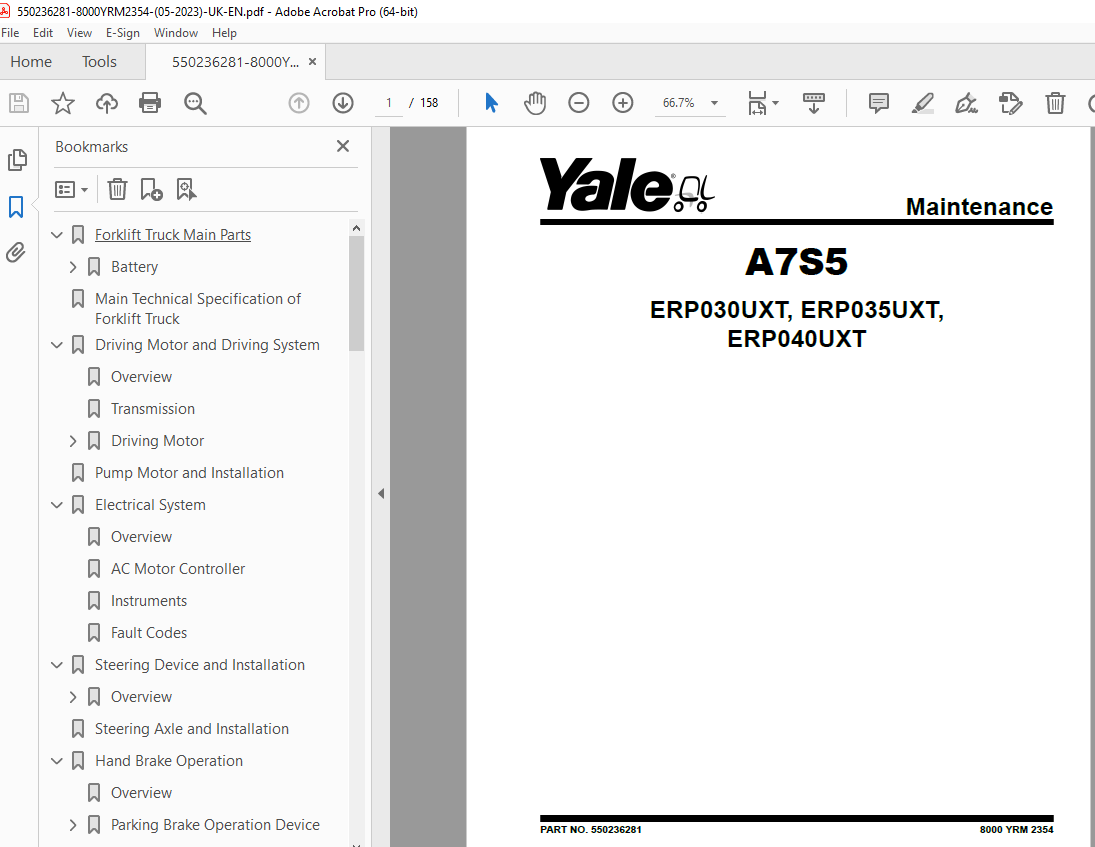Click the Save file icon
Viewport: 1095px width, 847px height.
click(19, 103)
